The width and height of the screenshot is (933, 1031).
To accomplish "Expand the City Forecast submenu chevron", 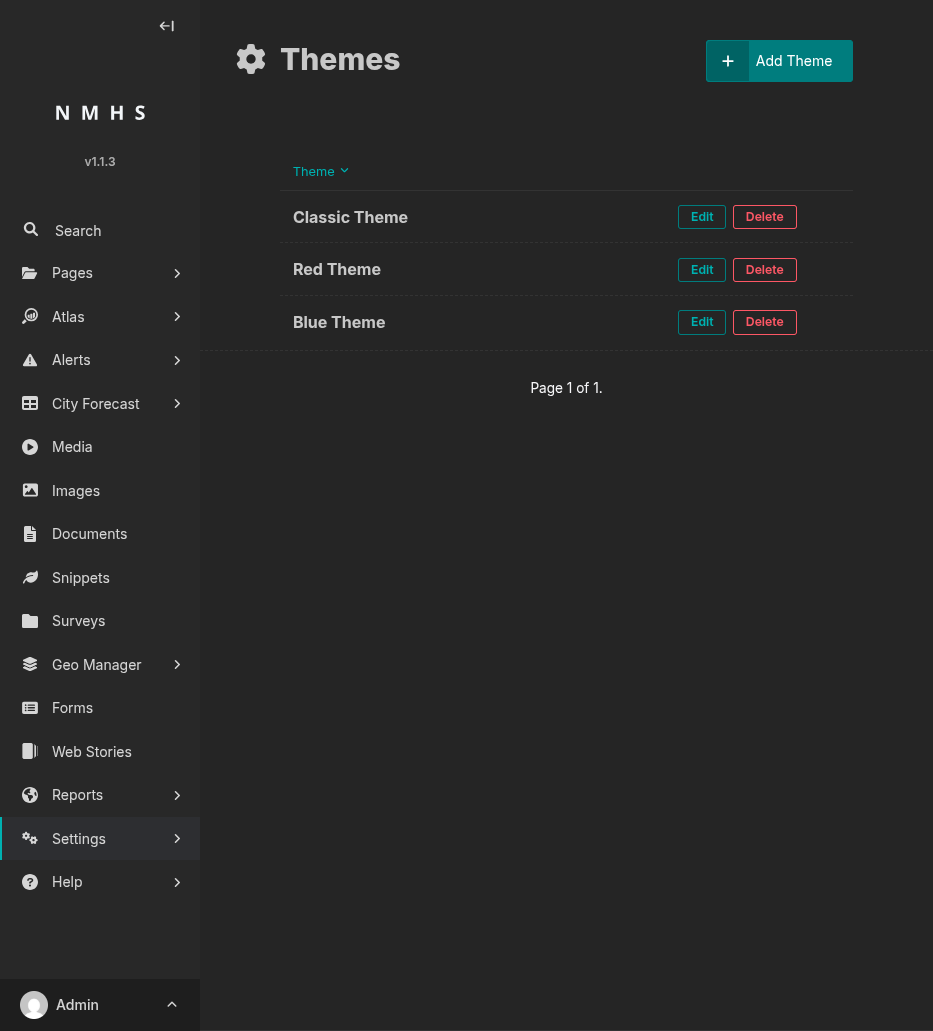I will coord(177,404).
